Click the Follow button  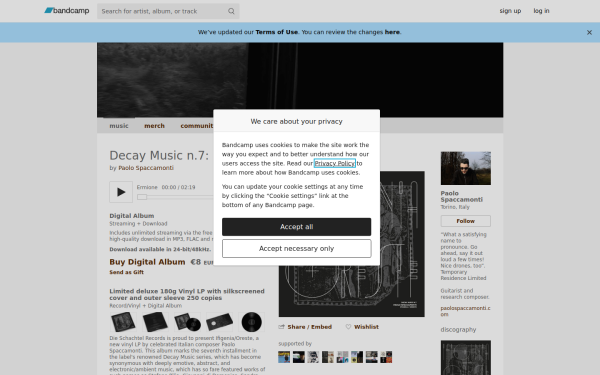[466, 221]
